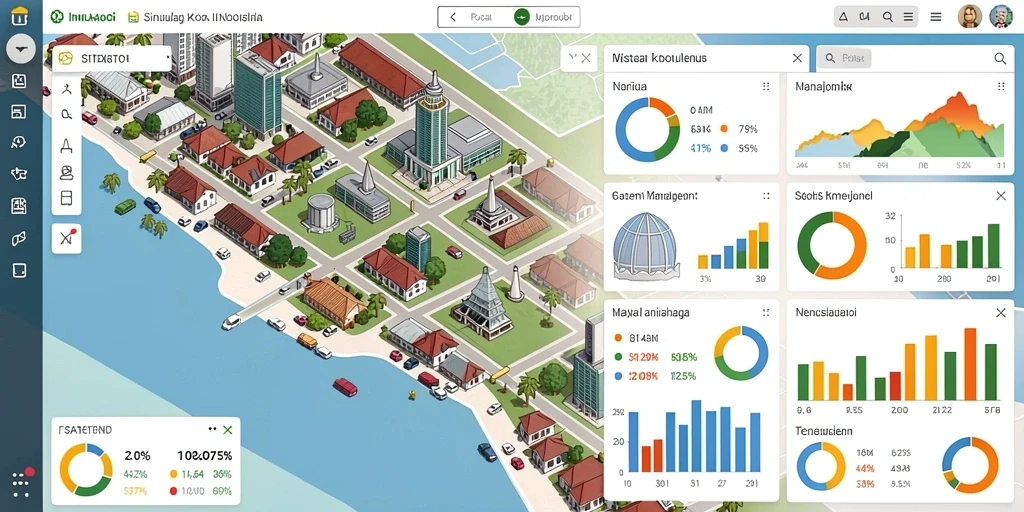Click the 125% value in Mayal aniahaga
1024x512 pixels.
(x=683, y=376)
